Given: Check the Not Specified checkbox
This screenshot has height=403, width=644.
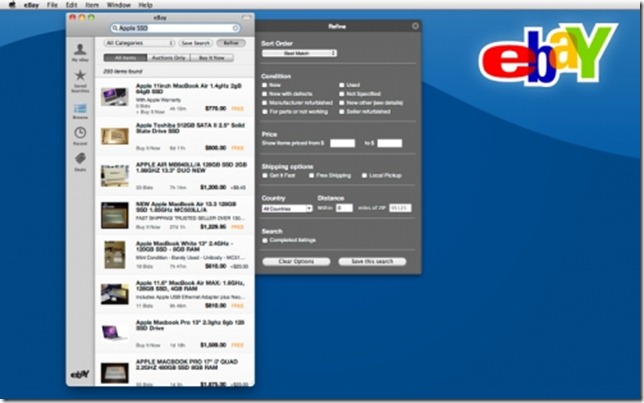Looking at the screenshot, I should pos(342,94).
